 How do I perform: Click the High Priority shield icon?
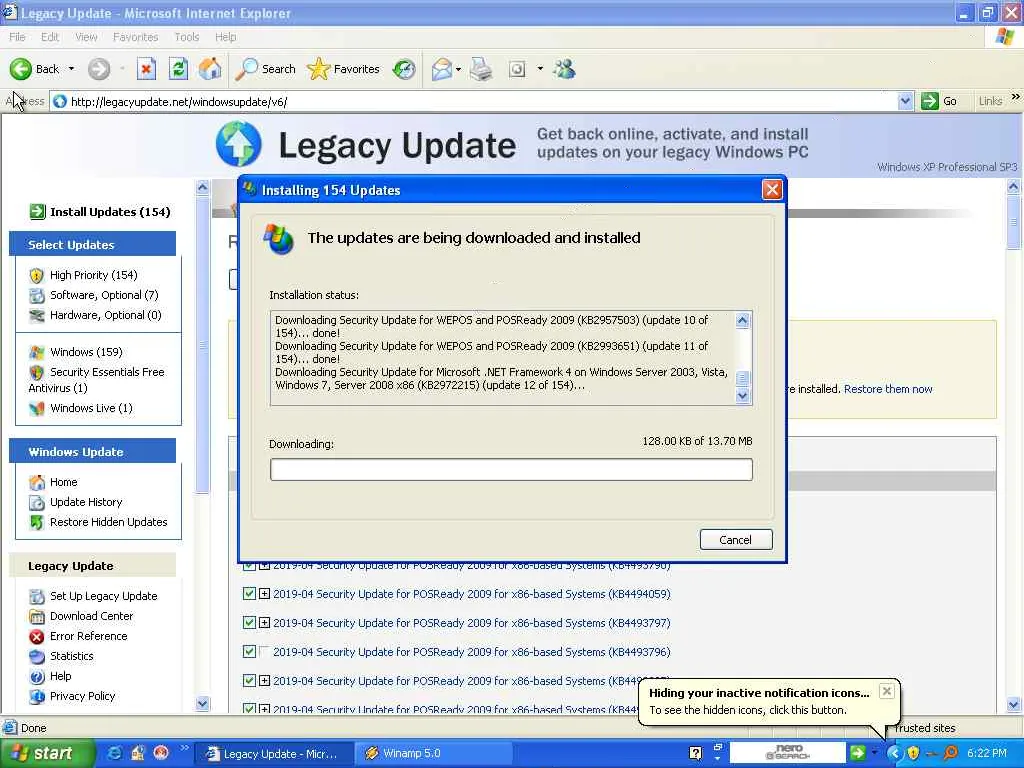[x=37, y=276]
